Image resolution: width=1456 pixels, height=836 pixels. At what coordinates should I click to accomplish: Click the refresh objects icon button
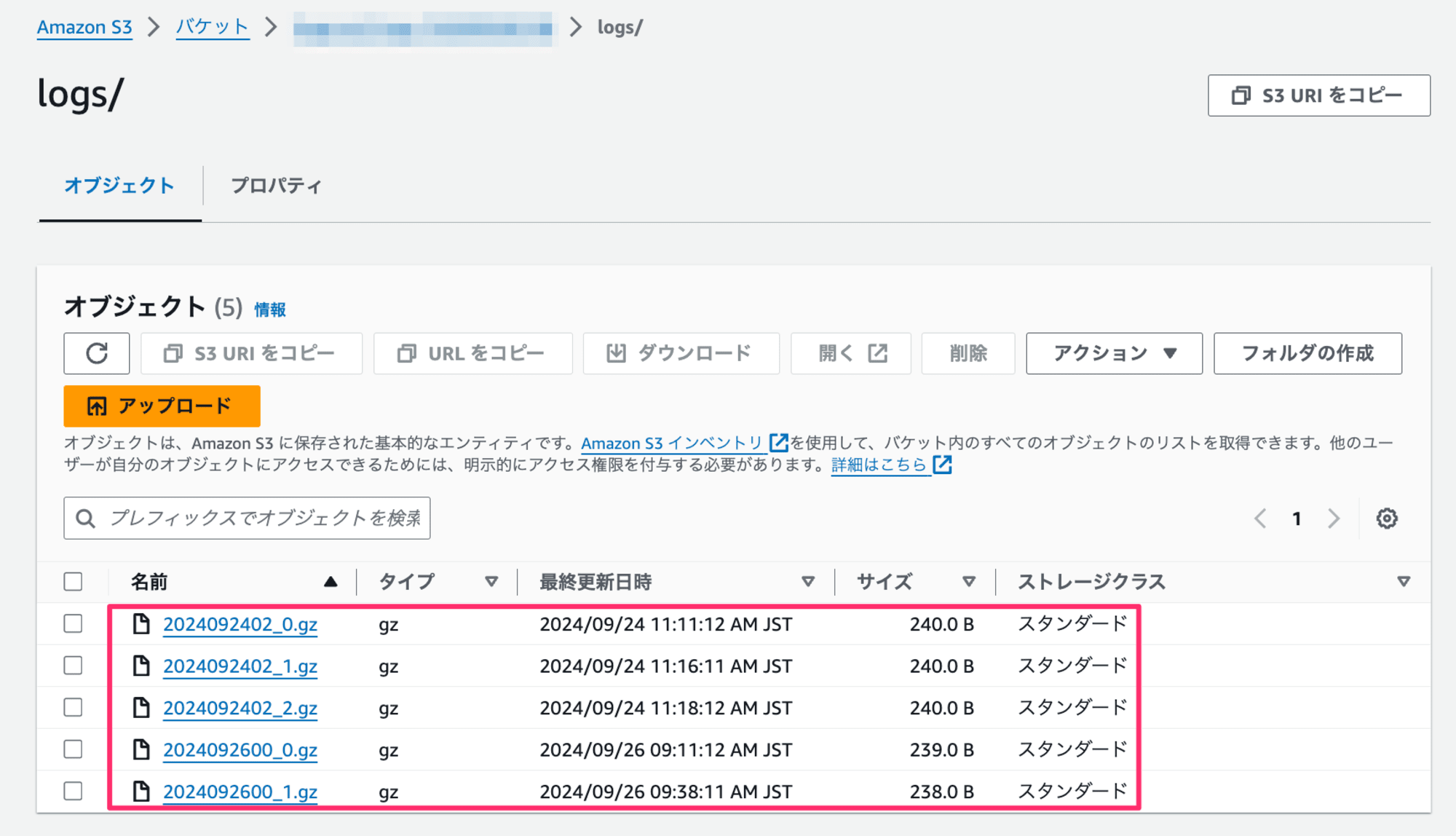[x=97, y=353]
